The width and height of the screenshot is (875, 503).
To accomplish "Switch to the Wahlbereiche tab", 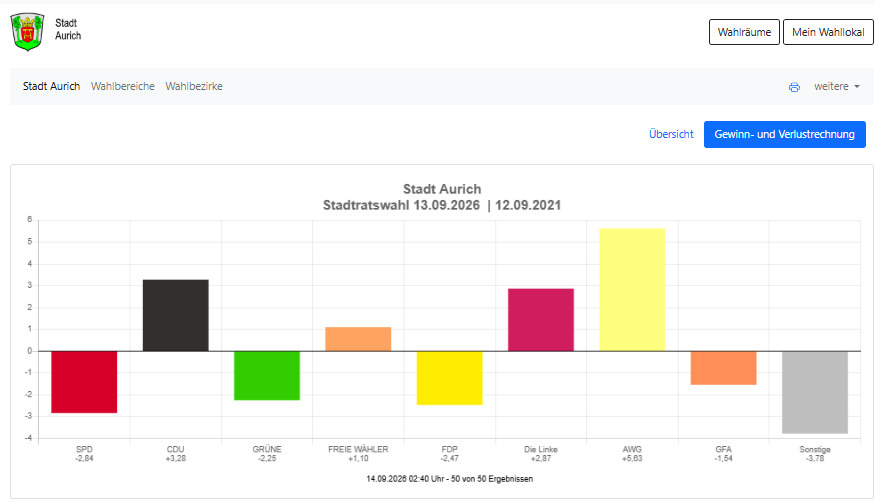I will coord(123,86).
